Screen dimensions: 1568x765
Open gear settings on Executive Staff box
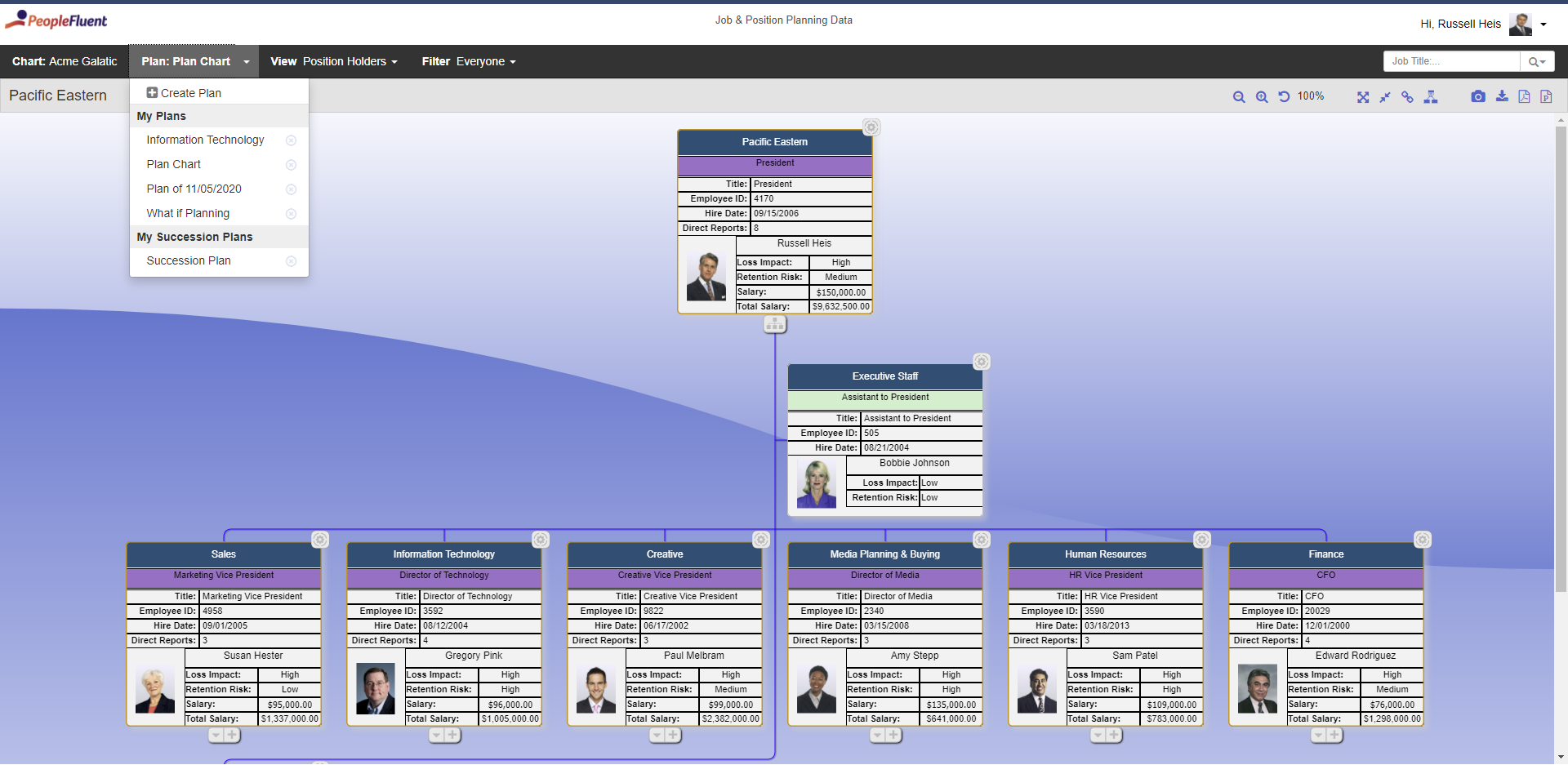[982, 362]
